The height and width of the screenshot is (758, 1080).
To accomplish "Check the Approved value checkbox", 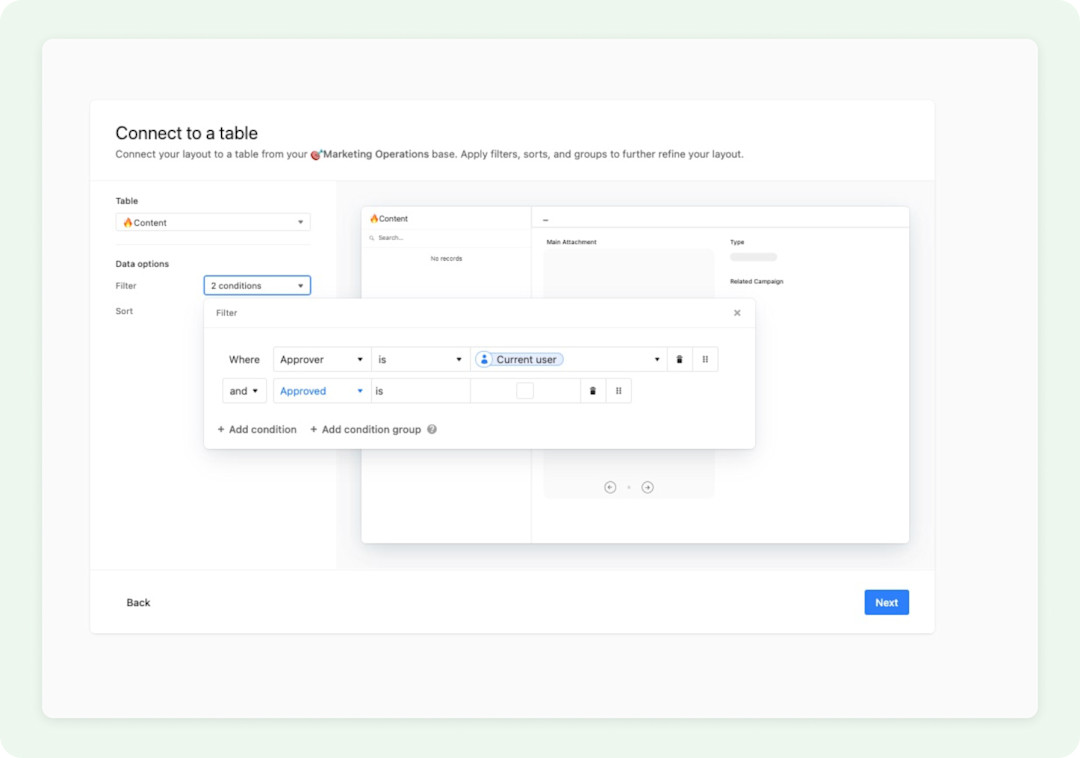I will 525,390.
